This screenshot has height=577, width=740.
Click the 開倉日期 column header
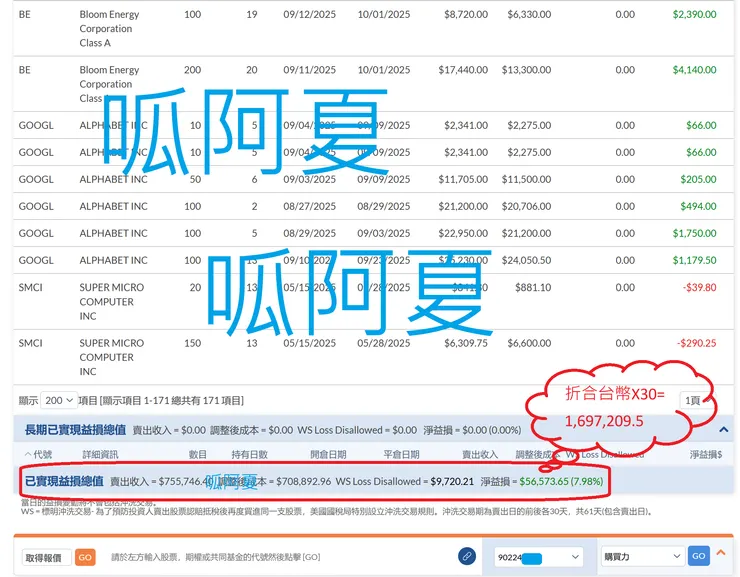328,454
